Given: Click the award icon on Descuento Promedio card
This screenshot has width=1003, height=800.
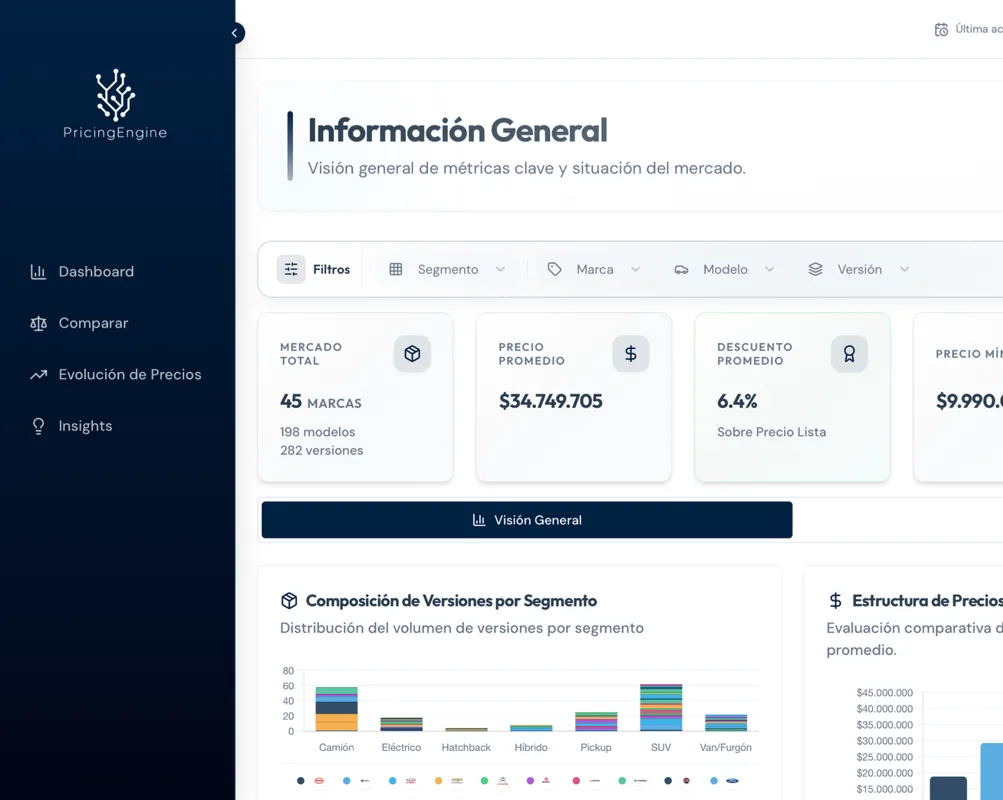Looking at the screenshot, I should click(849, 354).
